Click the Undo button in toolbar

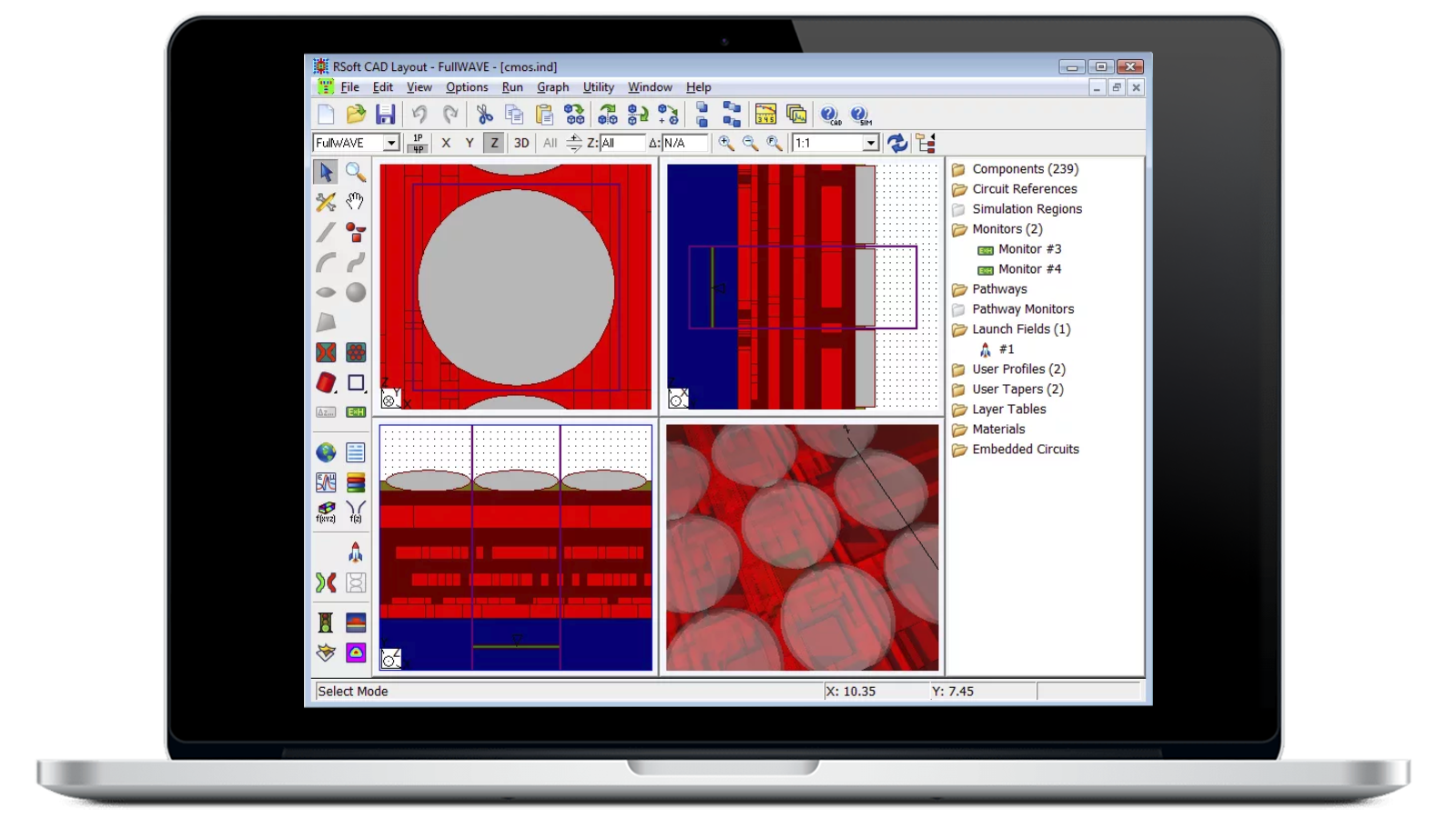(x=418, y=113)
